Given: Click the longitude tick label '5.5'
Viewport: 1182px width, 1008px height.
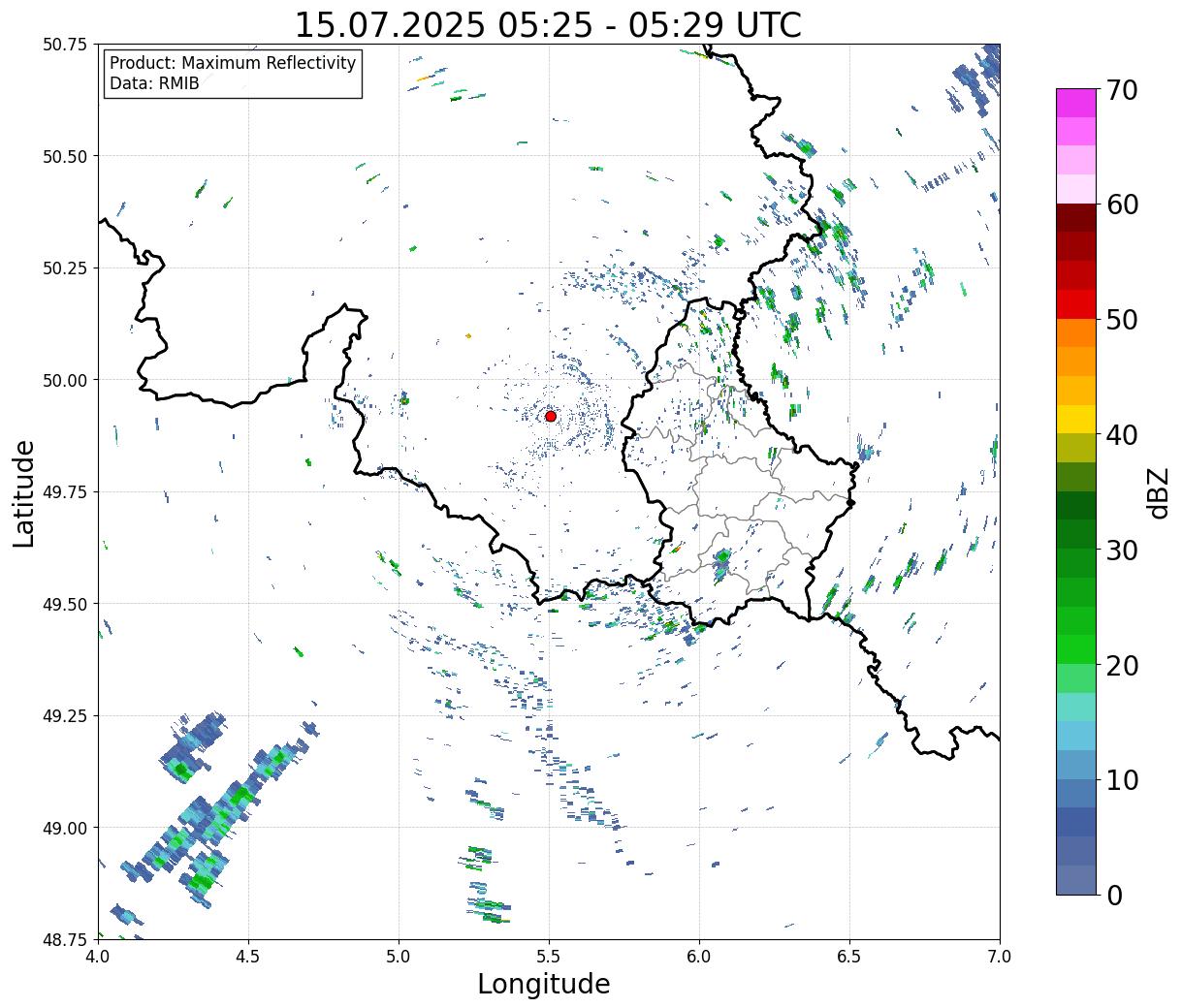Looking at the screenshot, I should point(549,957).
